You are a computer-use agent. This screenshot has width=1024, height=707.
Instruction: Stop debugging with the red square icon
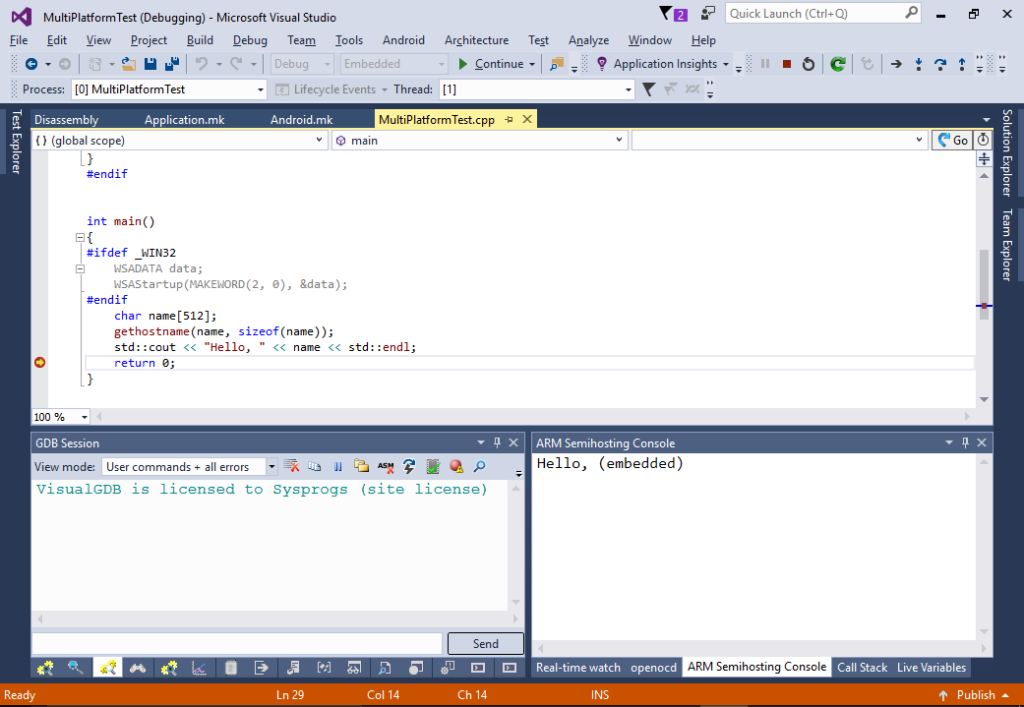(x=787, y=64)
